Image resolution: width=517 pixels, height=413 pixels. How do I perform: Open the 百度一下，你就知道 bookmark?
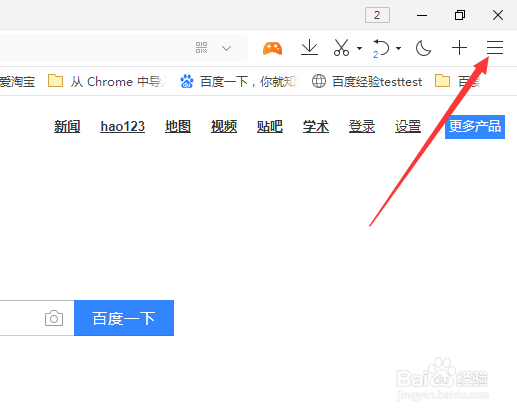tap(239, 81)
